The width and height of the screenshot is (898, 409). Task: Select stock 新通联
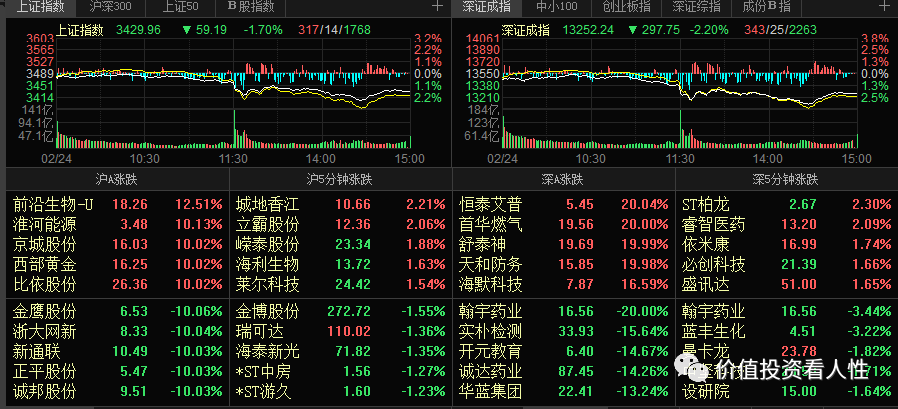click(117, 352)
